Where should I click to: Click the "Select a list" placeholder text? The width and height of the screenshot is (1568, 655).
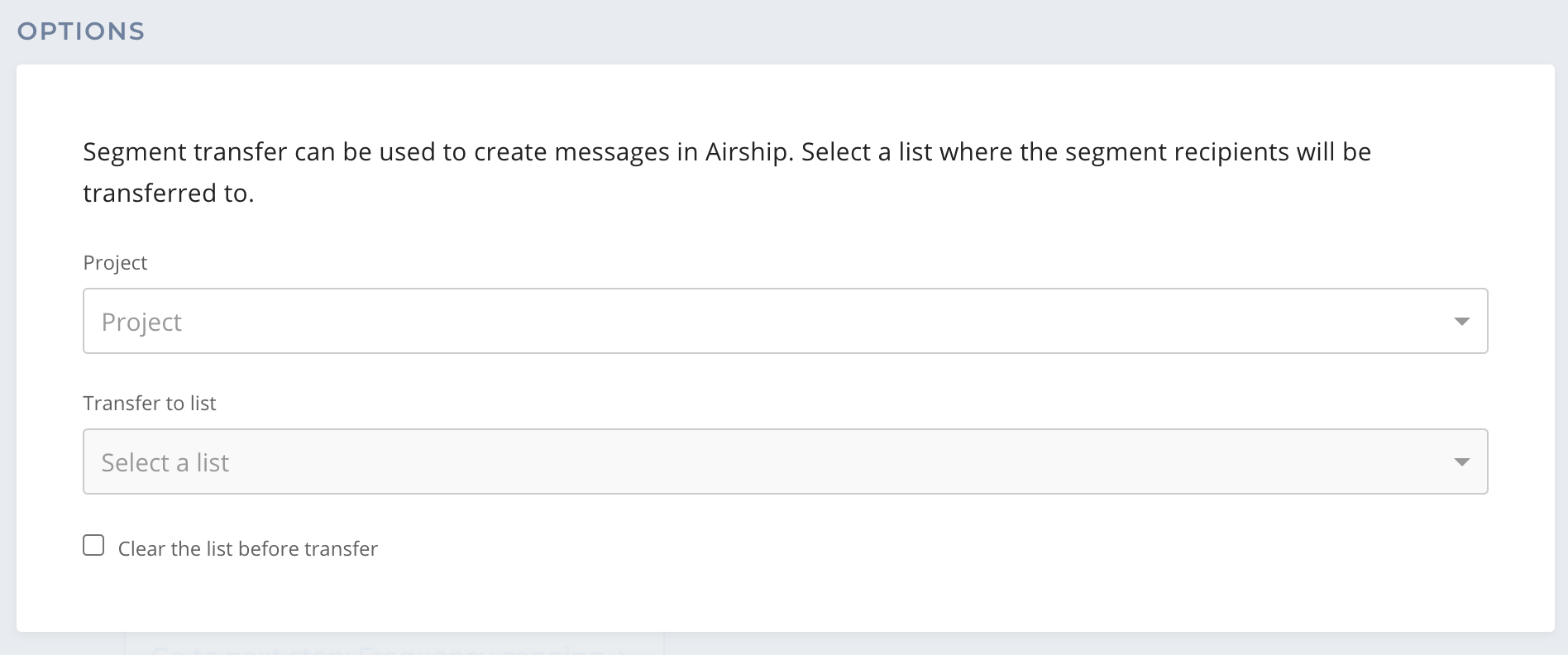165,463
